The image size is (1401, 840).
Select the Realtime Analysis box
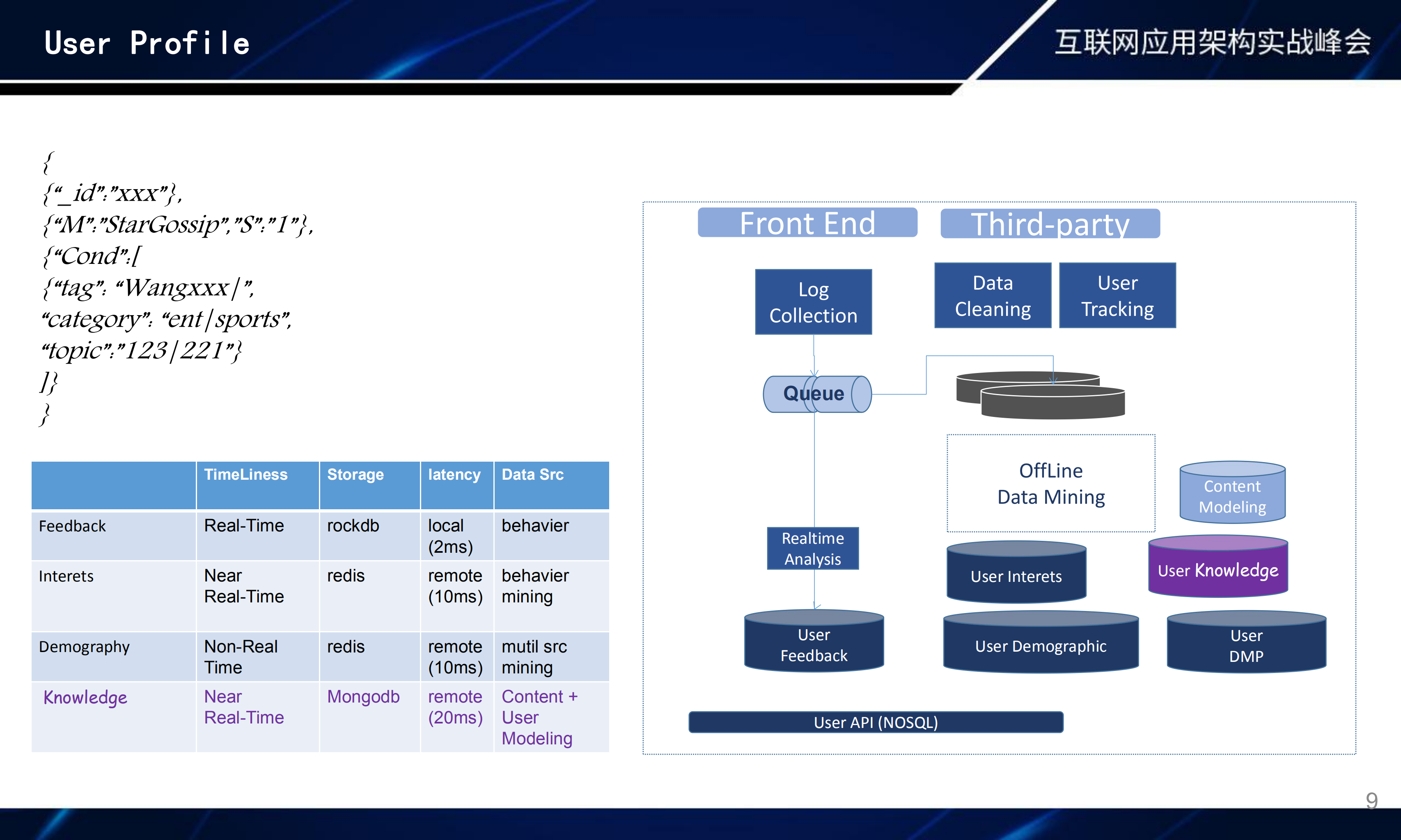[x=812, y=548]
